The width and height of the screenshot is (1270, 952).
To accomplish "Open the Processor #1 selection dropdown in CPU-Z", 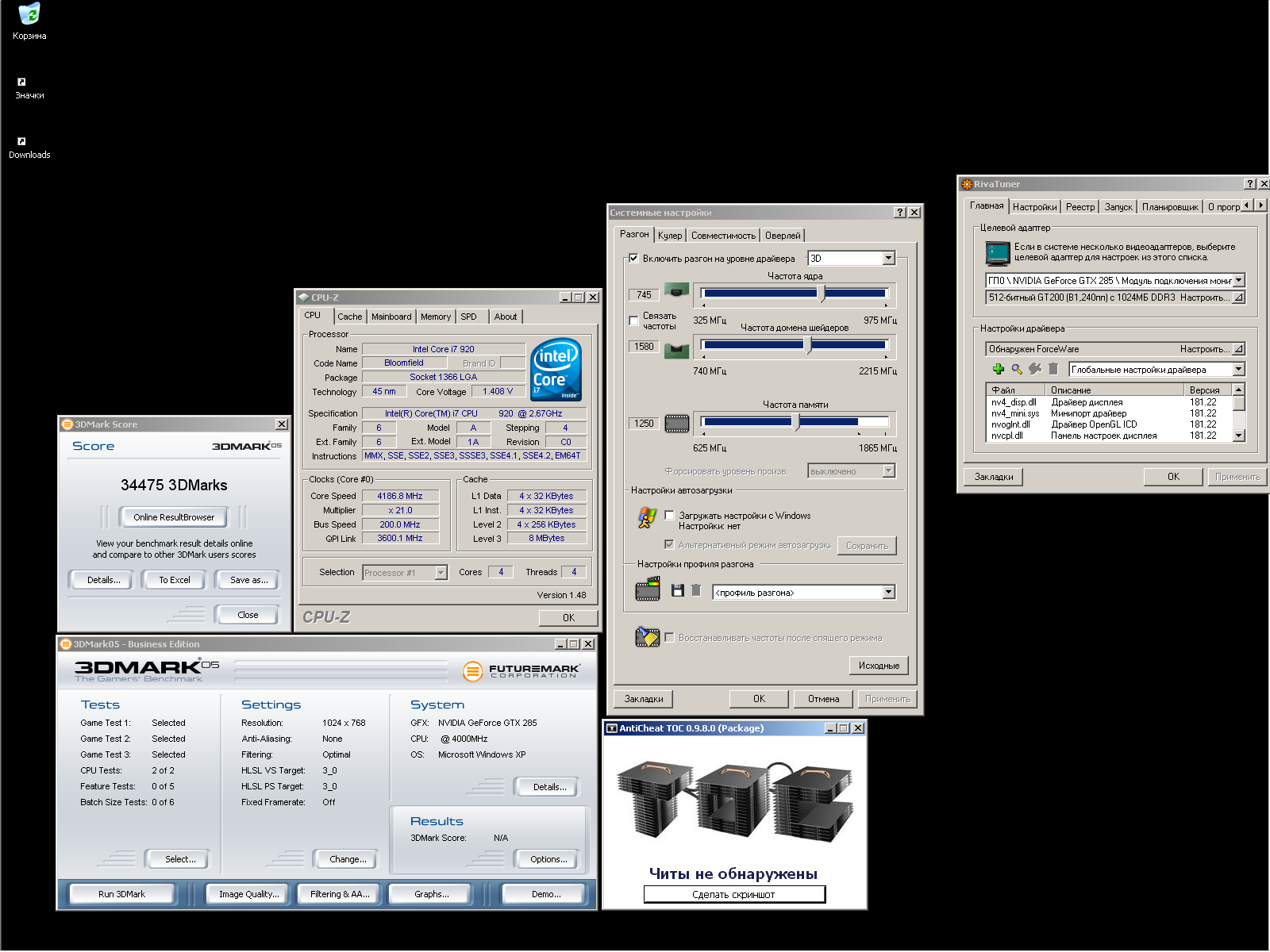I will coord(441,573).
